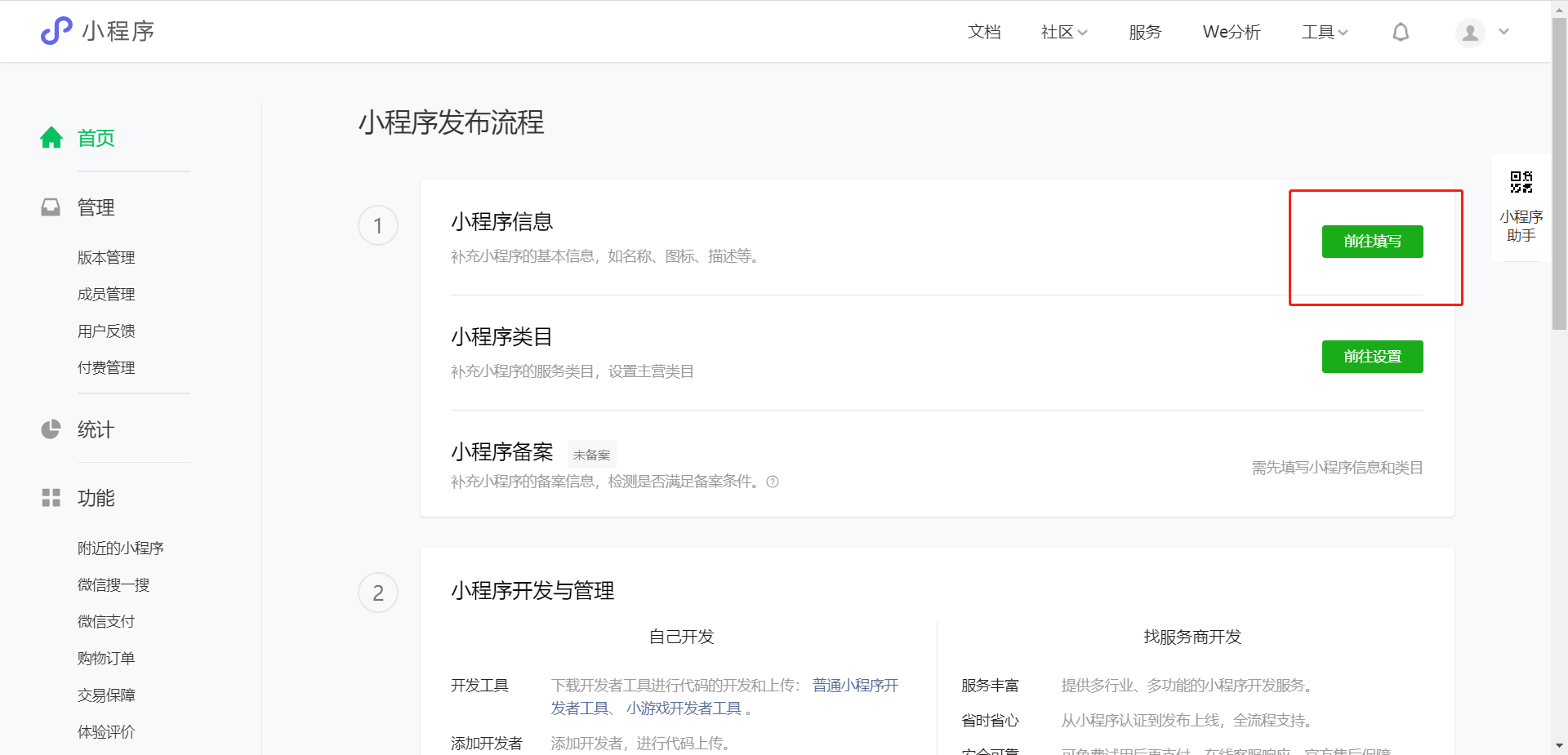Open the account dropdown arrow
1568x755 pixels.
pos(1503,32)
